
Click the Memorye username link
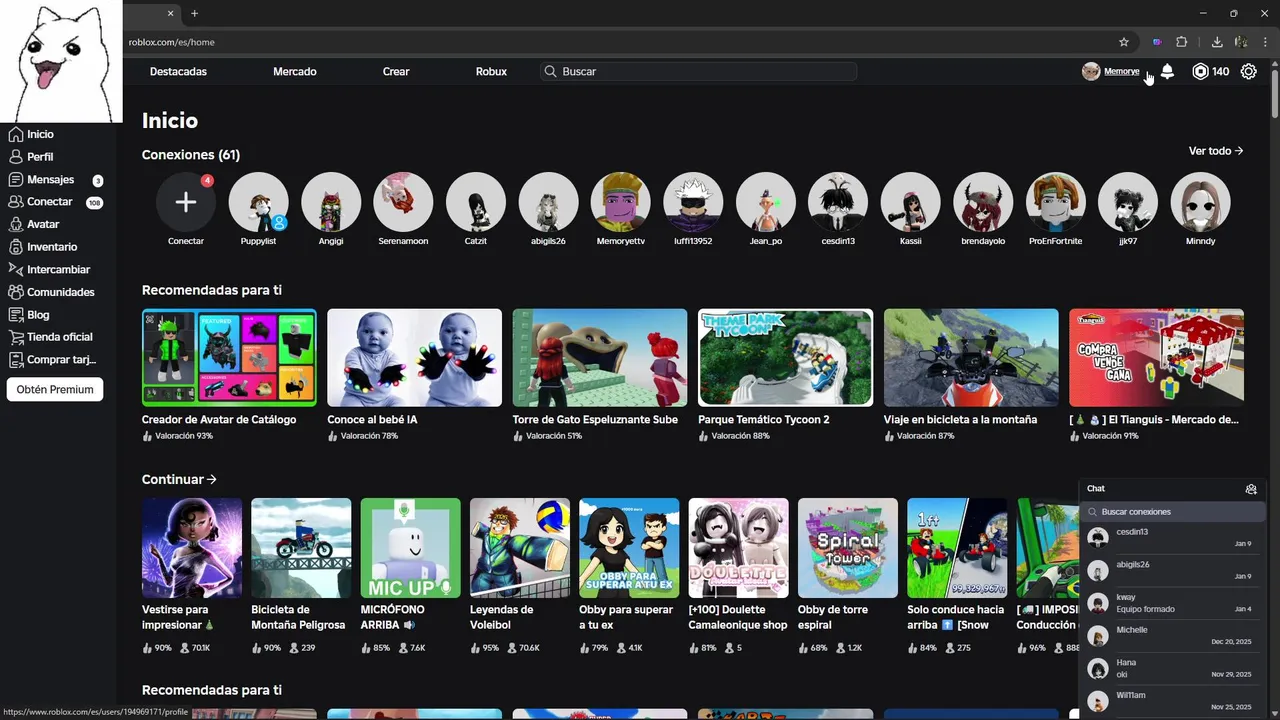click(x=1122, y=72)
